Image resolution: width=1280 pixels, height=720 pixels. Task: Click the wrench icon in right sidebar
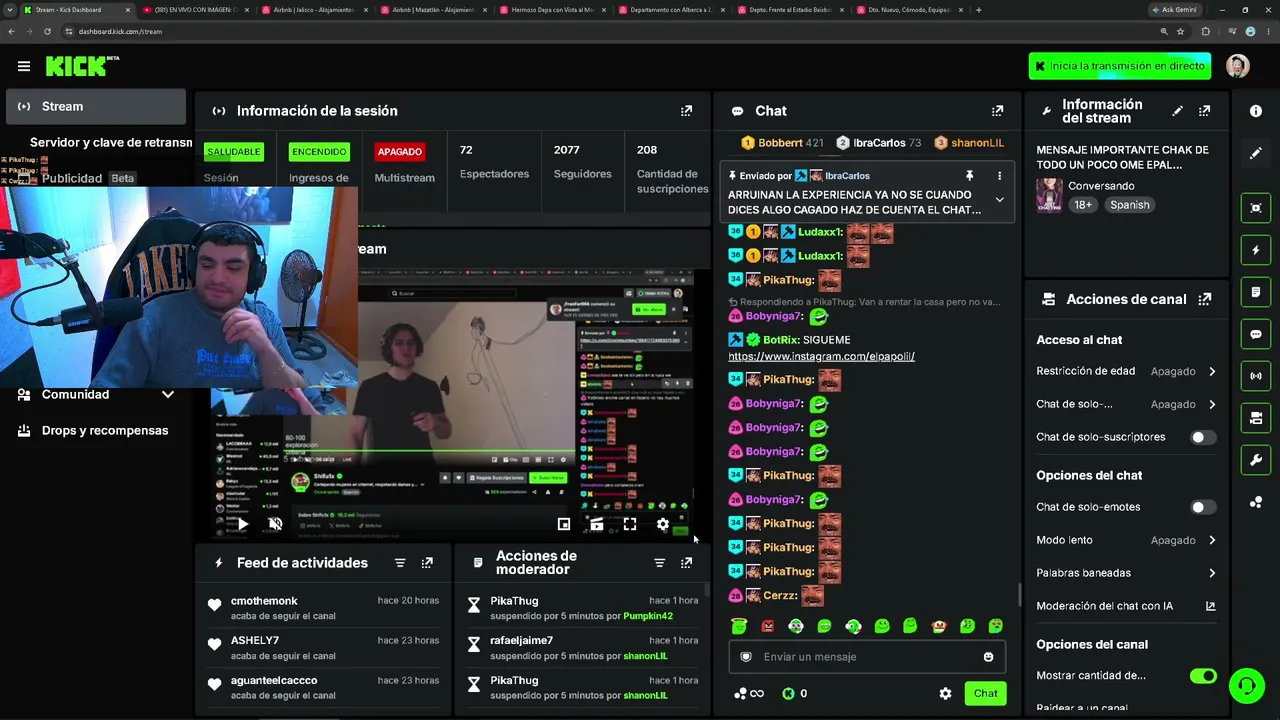point(1256,460)
